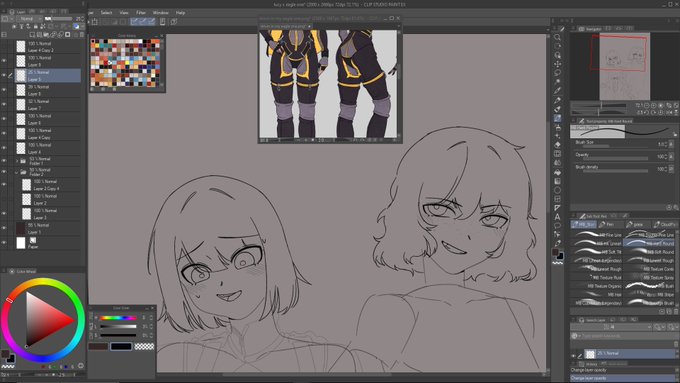The image size is (680, 383).
Task: Hide Paper layer with eye icon
Action: tap(4, 242)
